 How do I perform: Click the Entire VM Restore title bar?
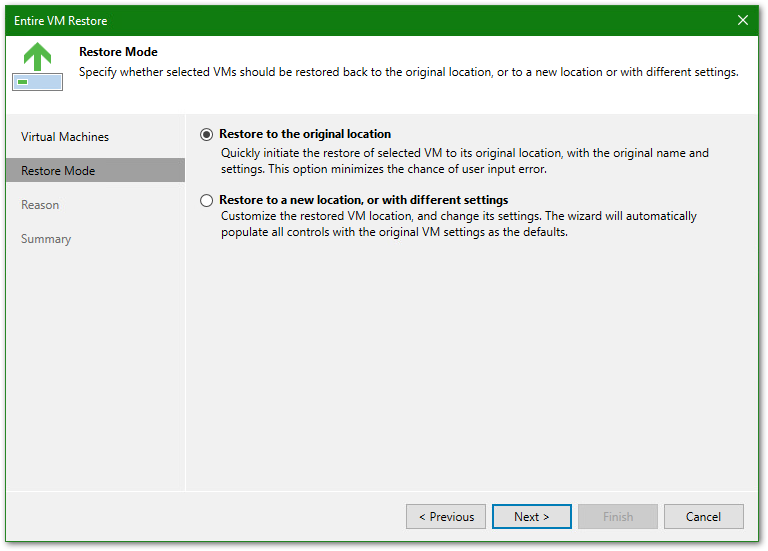[x=300, y=20]
